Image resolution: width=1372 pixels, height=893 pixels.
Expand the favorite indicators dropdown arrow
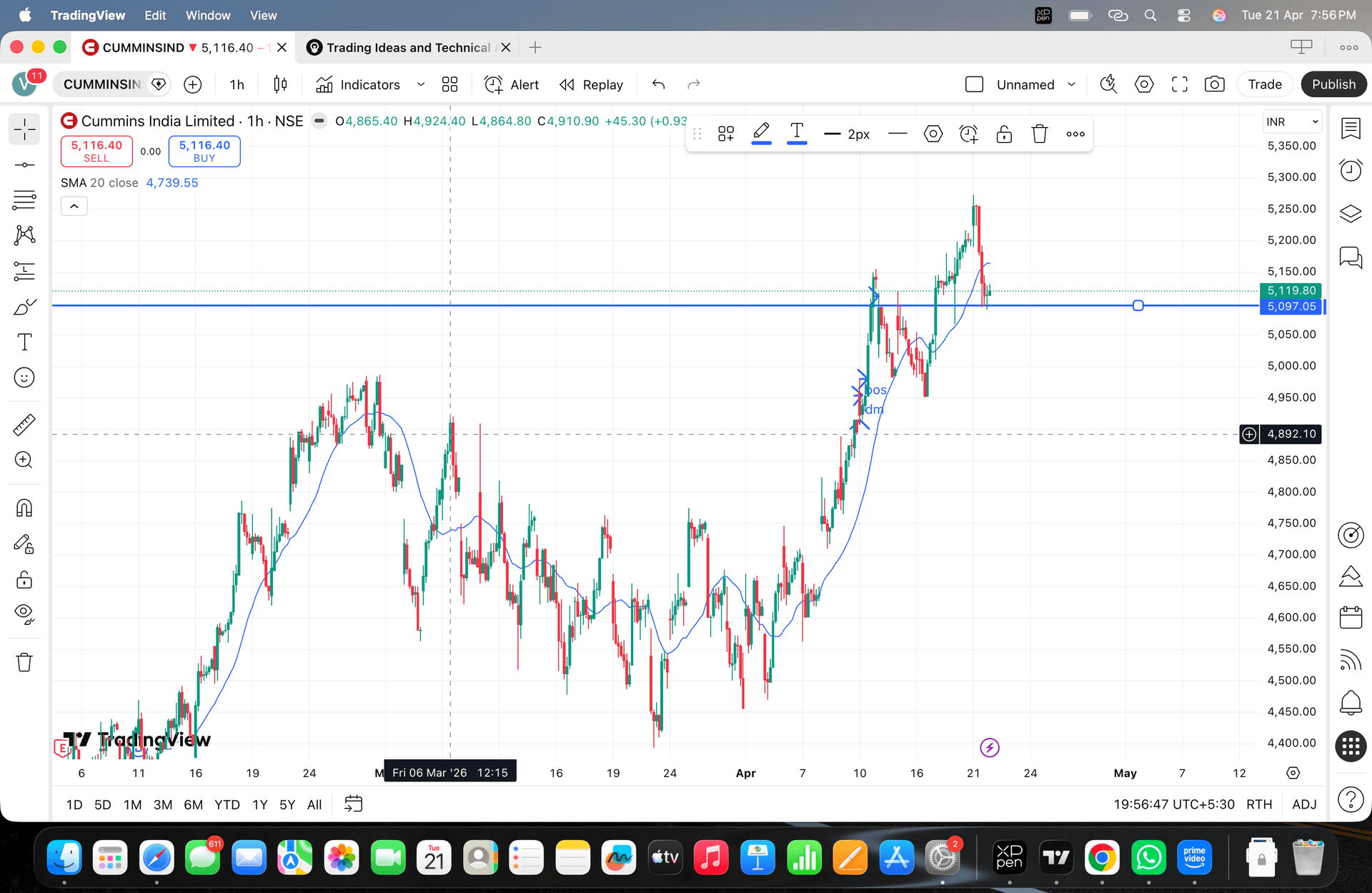(421, 84)
